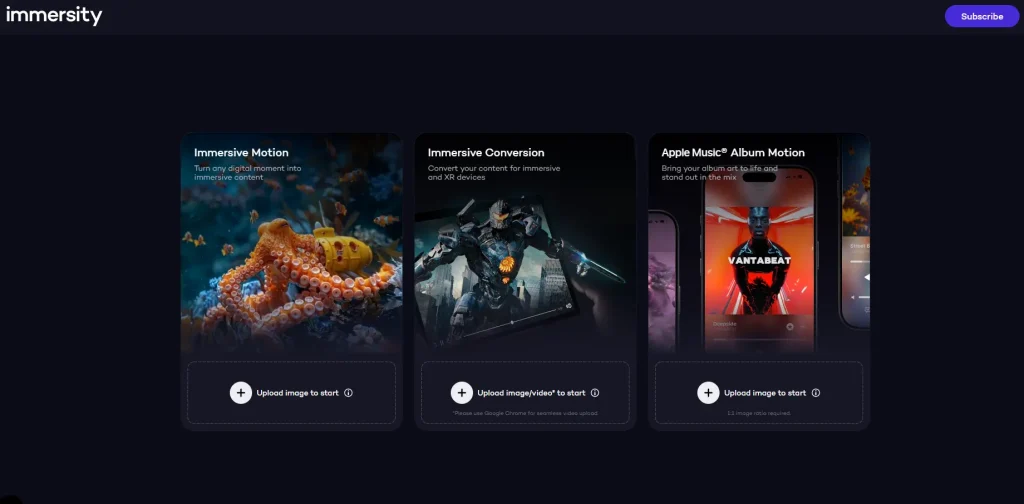
Task: Click the Immersive Conversion card title
Action: coord(486,153)
